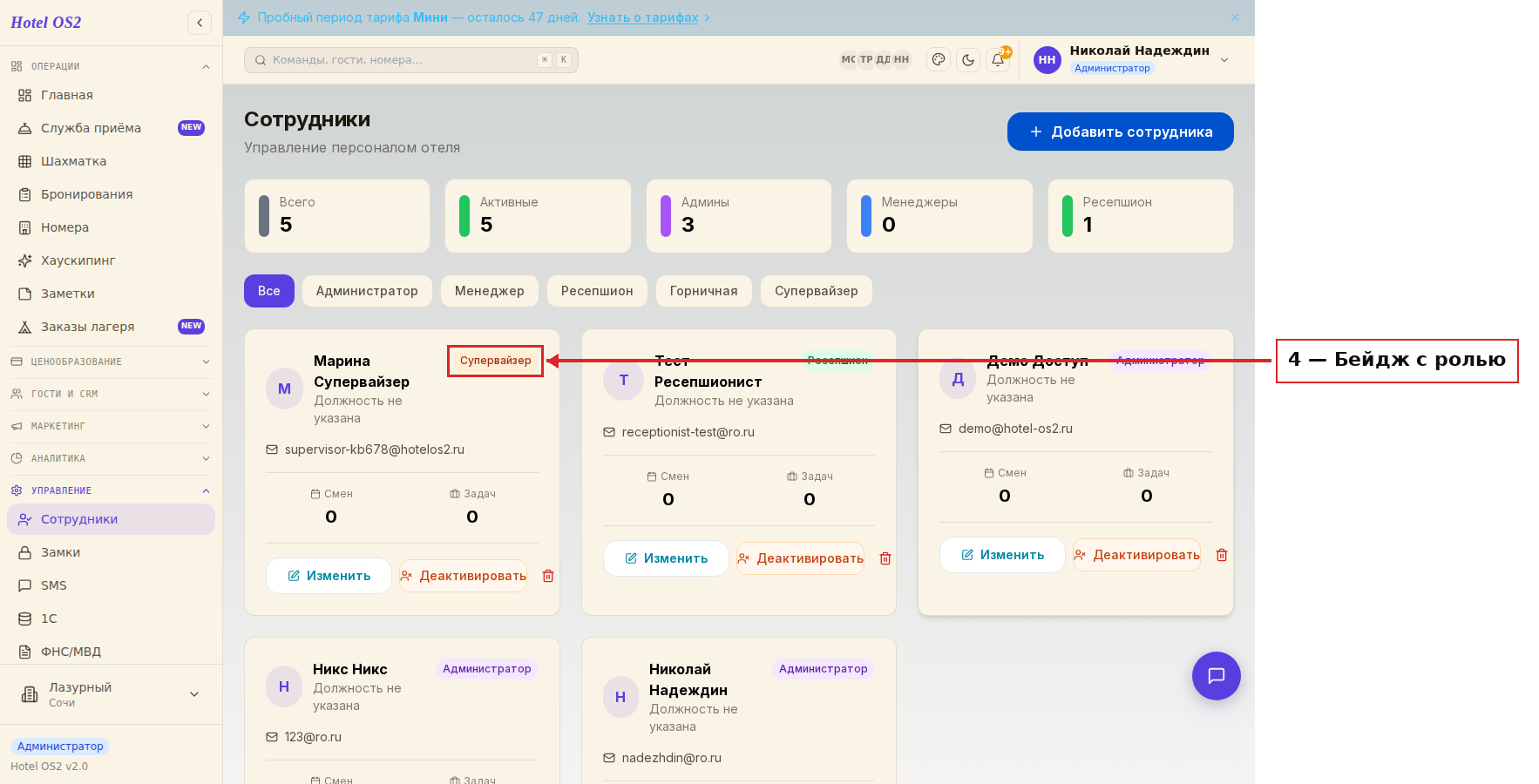Delete Марина Супервайзер with trash icon
1539x784 pixels.
(x=548, y=576)
